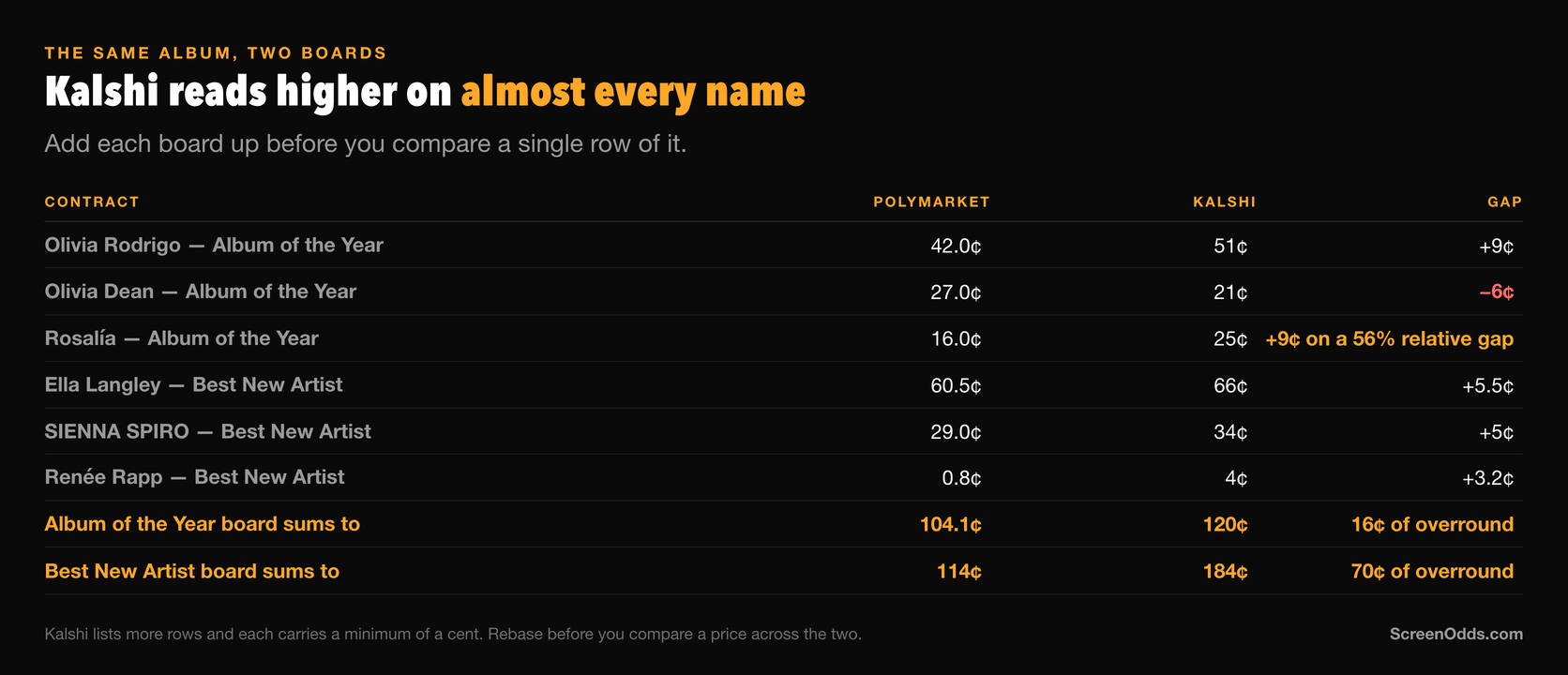The image size is (1568, 675).
Task: Click the +5¢ gap value
Action: click(1496, 432)
